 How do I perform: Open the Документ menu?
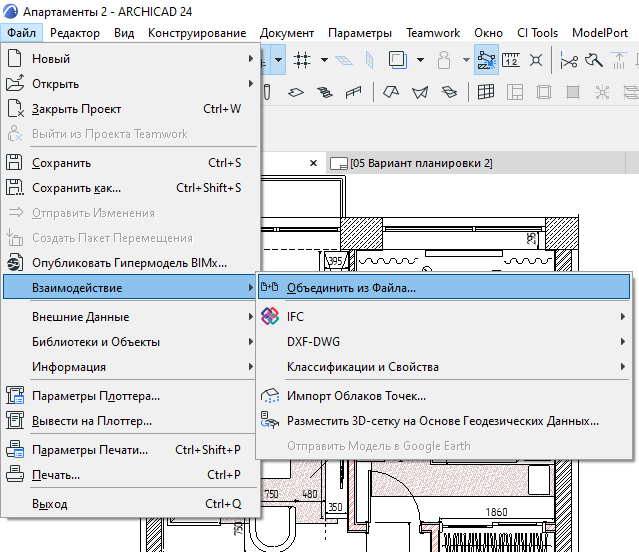[x=287, y=33]
